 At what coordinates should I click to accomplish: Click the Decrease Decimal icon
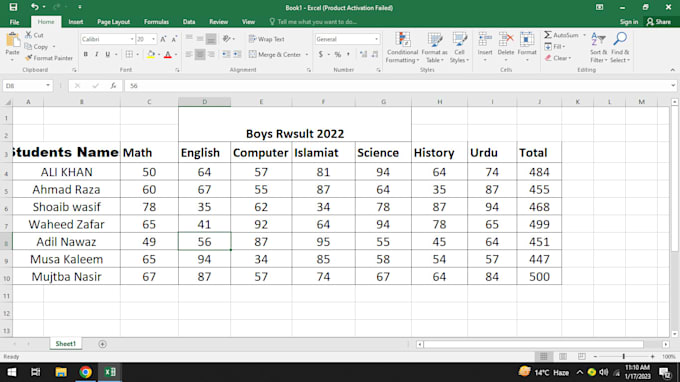tap(375, 54)
